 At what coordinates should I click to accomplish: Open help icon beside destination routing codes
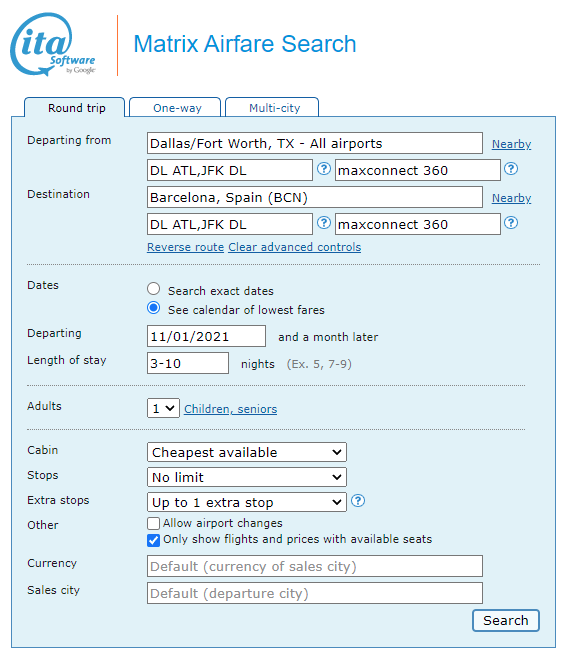(x=324, y=223)
